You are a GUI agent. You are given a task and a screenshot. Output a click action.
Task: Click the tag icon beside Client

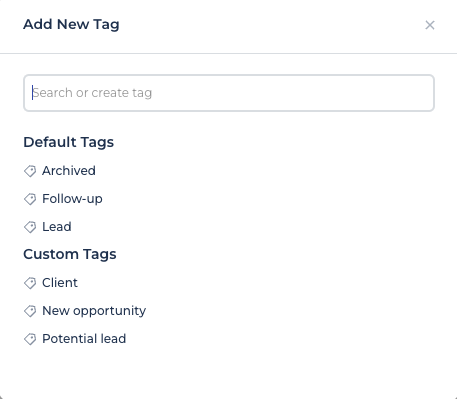click(30, 283)
